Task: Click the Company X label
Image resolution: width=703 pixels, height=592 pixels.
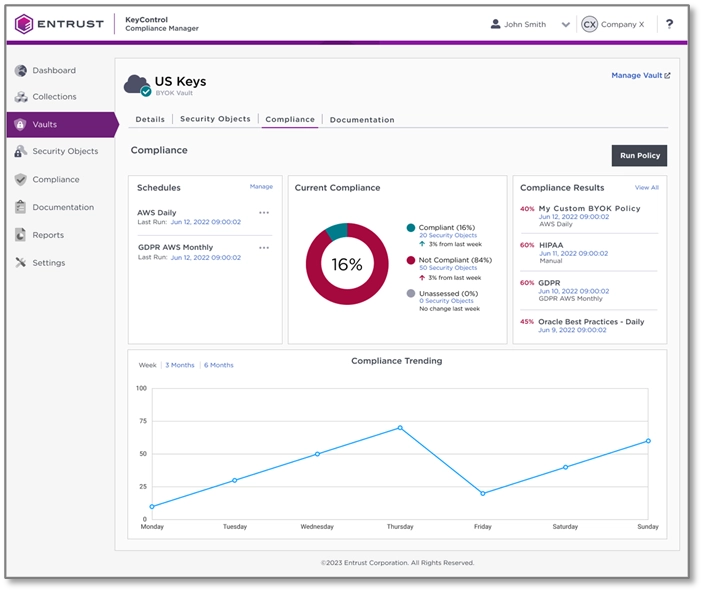Action: pyautogui.click(x=622, y=24)
